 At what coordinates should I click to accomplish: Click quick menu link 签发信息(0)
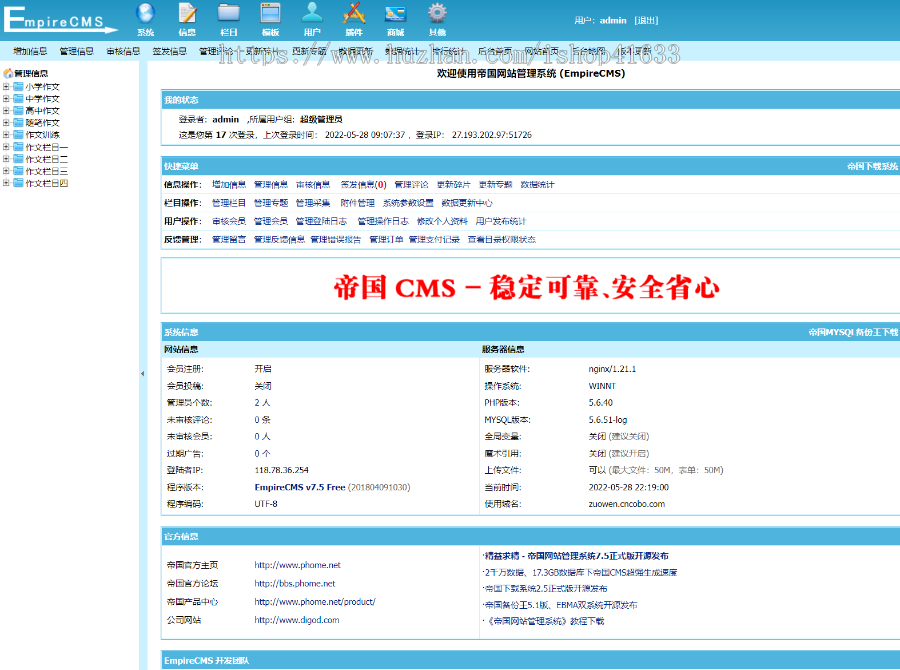click(363, 185)
